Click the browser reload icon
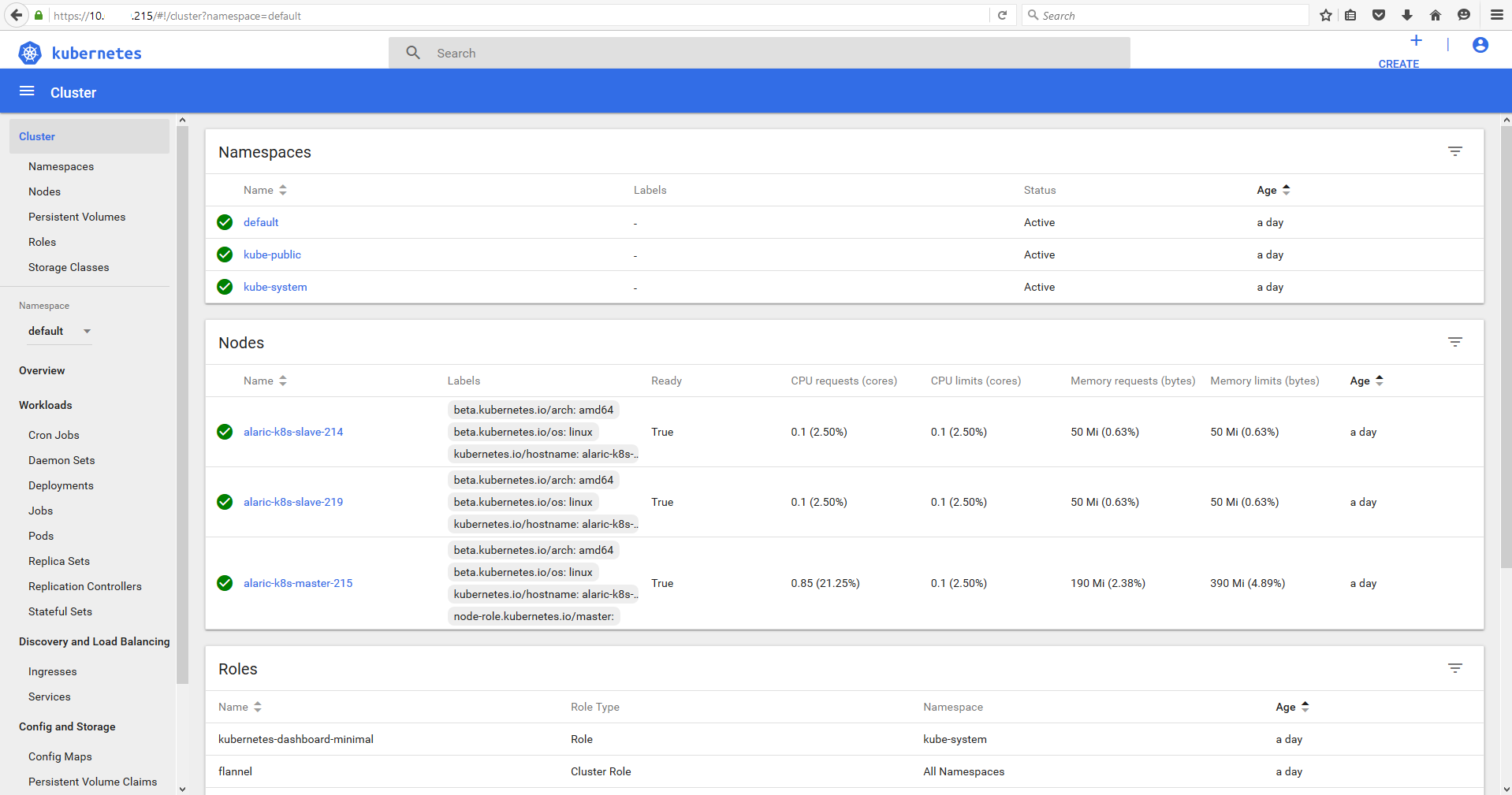This screenshot has width=1512, height=795. (x=1002, y=15)
